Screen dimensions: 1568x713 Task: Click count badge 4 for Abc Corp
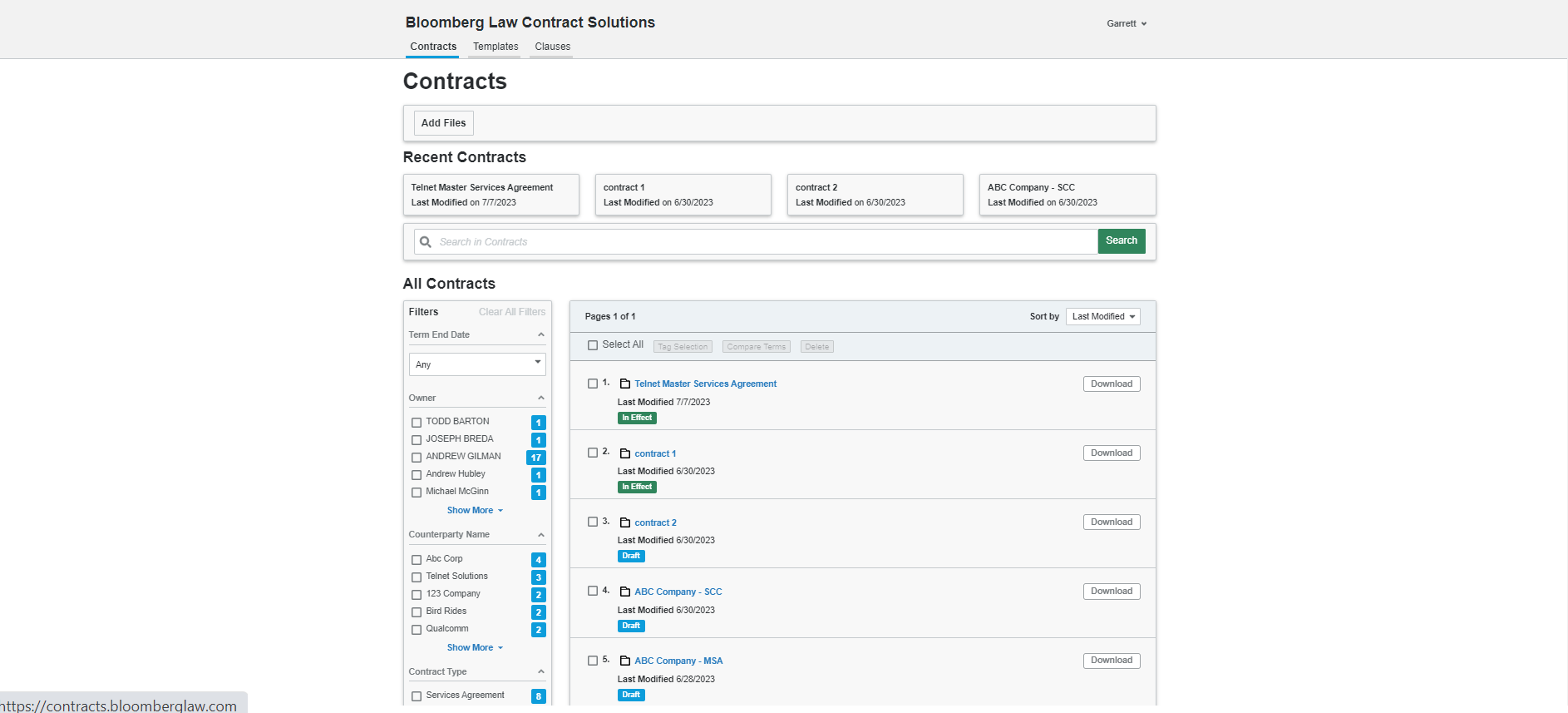539,560
